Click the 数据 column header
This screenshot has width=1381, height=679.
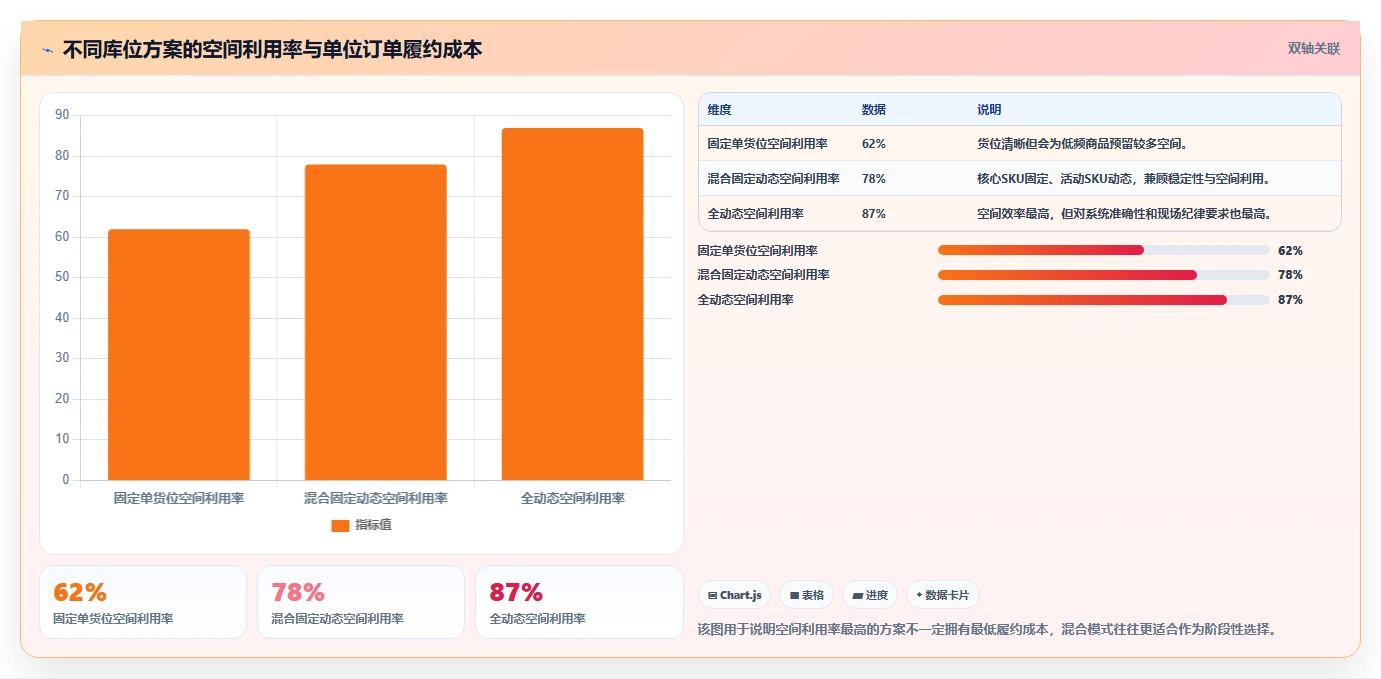pos(874,110)
